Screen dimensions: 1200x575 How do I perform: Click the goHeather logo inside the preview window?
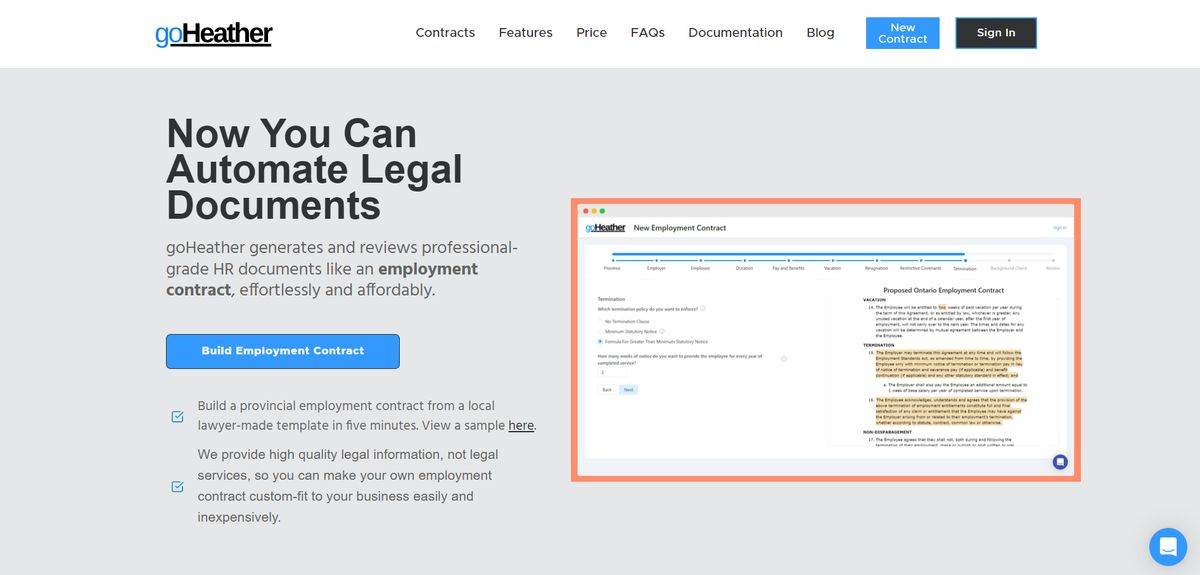pyautogui.click(x=605, y=228)
